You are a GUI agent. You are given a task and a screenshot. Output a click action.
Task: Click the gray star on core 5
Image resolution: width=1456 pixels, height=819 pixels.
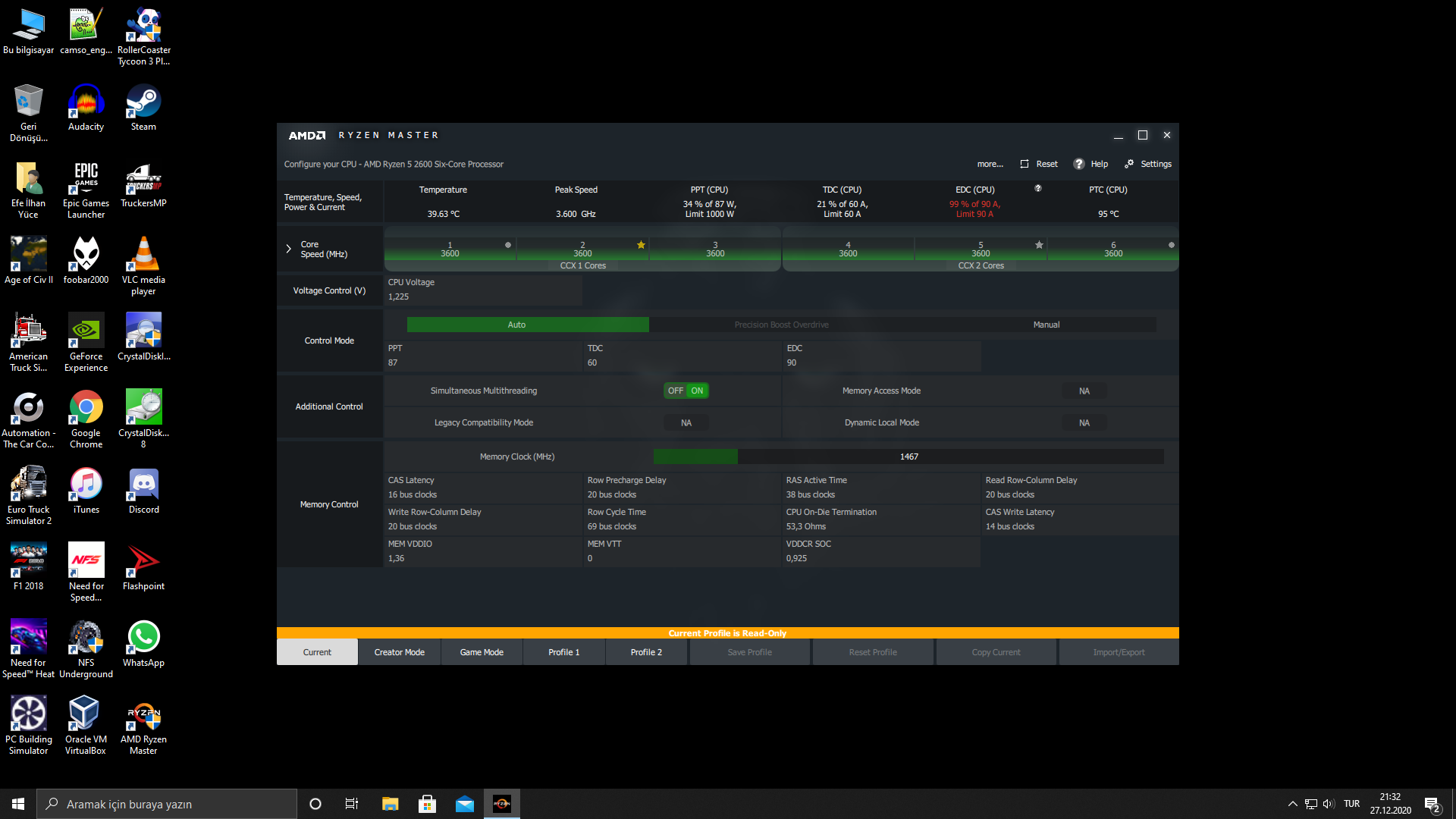coord(1039,245)
